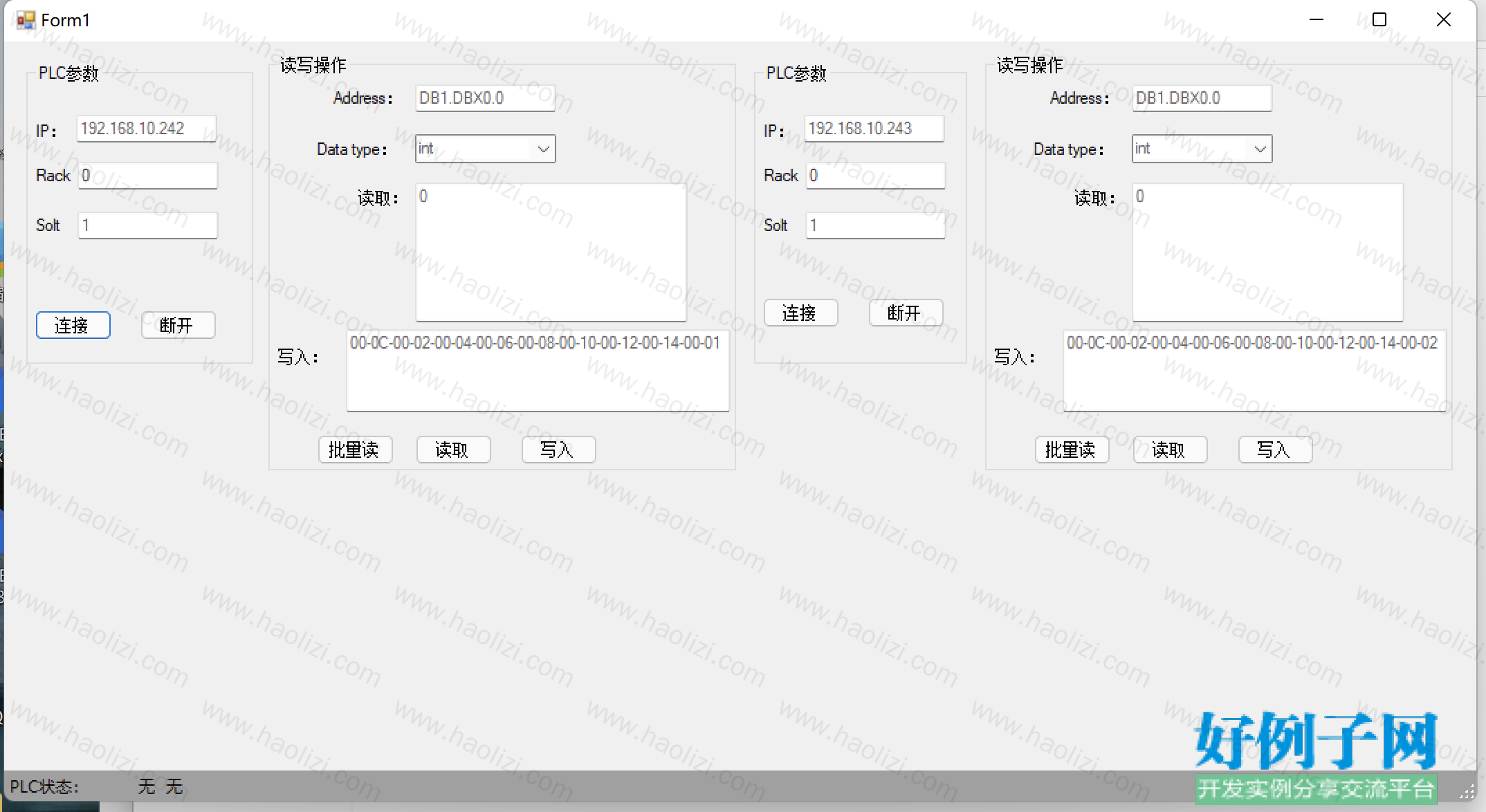Click the PLC状态 label in status bar
The width and height of the screenshot is (1486, 812).
(44, 786)
